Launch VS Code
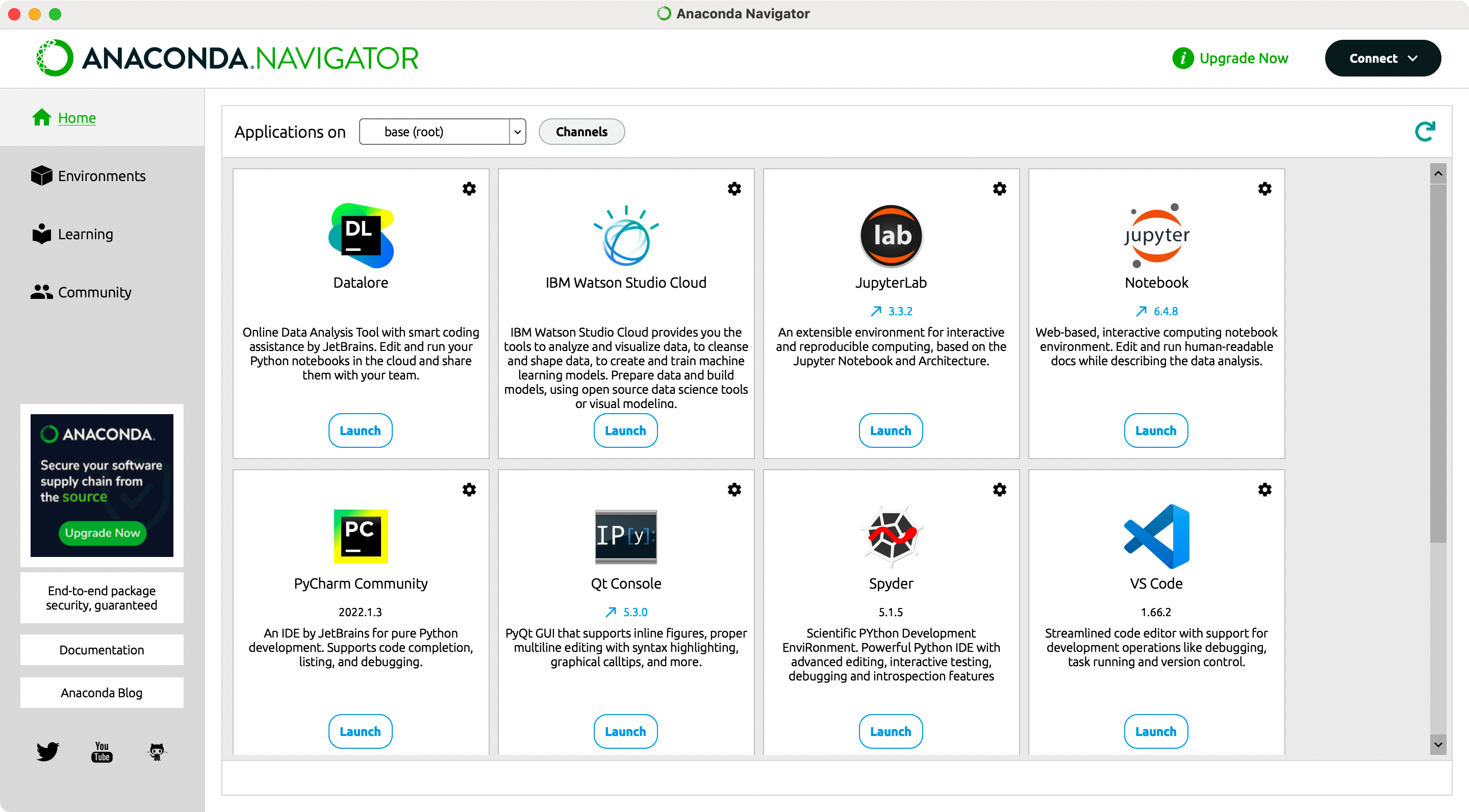This screenshot has height=812, width=1469. pos(1155,731)
